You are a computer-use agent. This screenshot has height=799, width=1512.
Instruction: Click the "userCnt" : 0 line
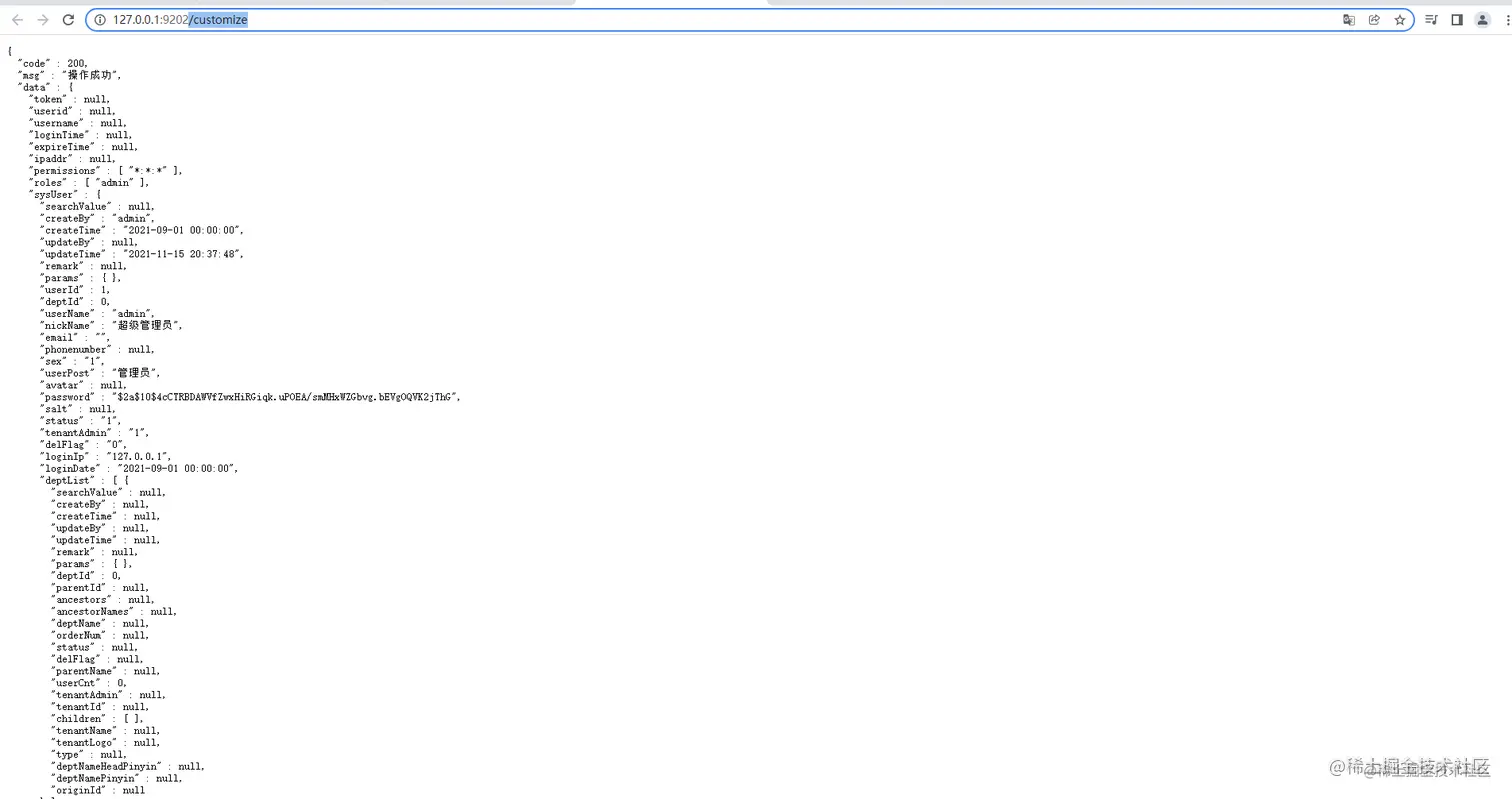click(x=89, y=683)
